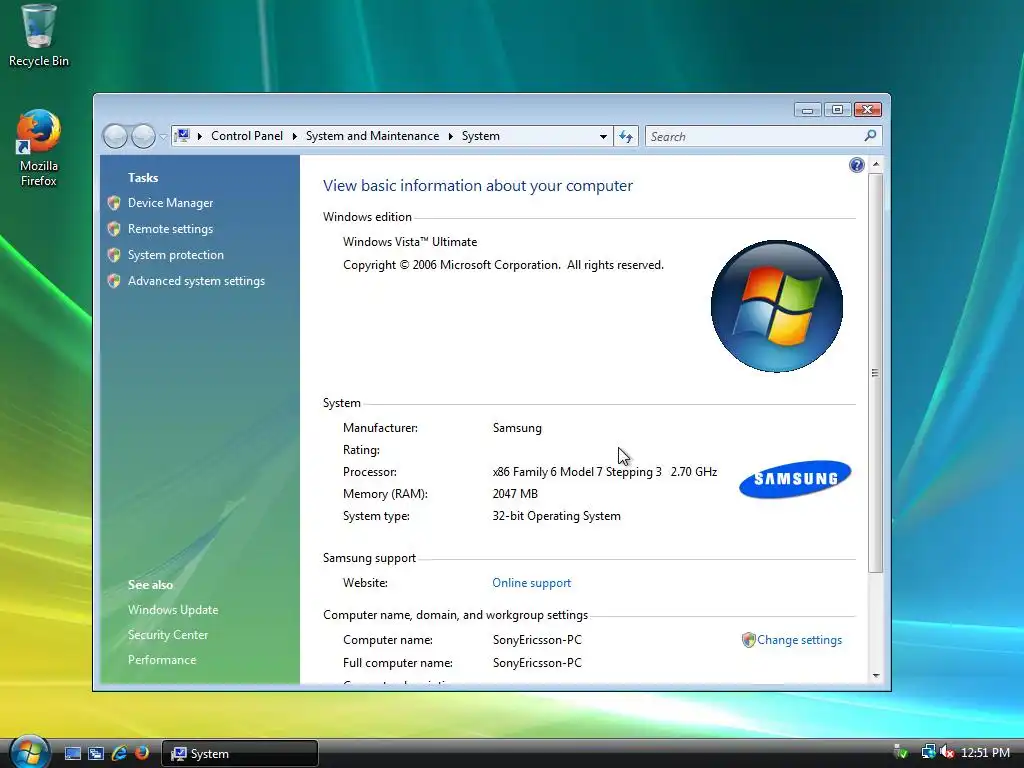Screen dimensions: 1024x768
Task: Click the 2047 MB memory value
Action: pyautogui.click(x=515, y=494)
